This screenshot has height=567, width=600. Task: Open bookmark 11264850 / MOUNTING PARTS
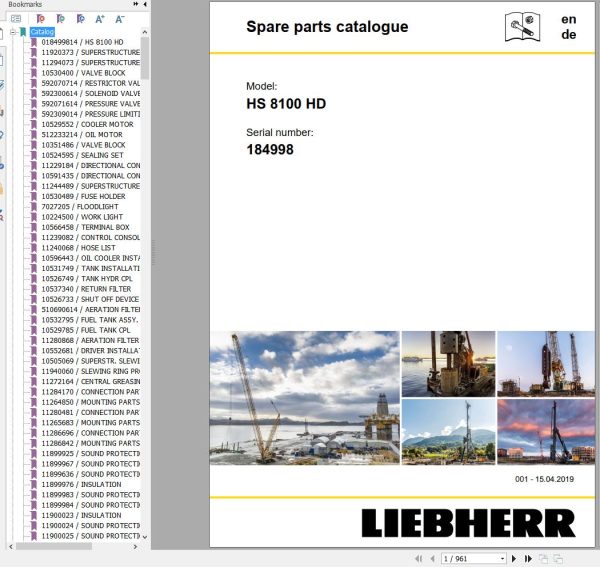91,402
